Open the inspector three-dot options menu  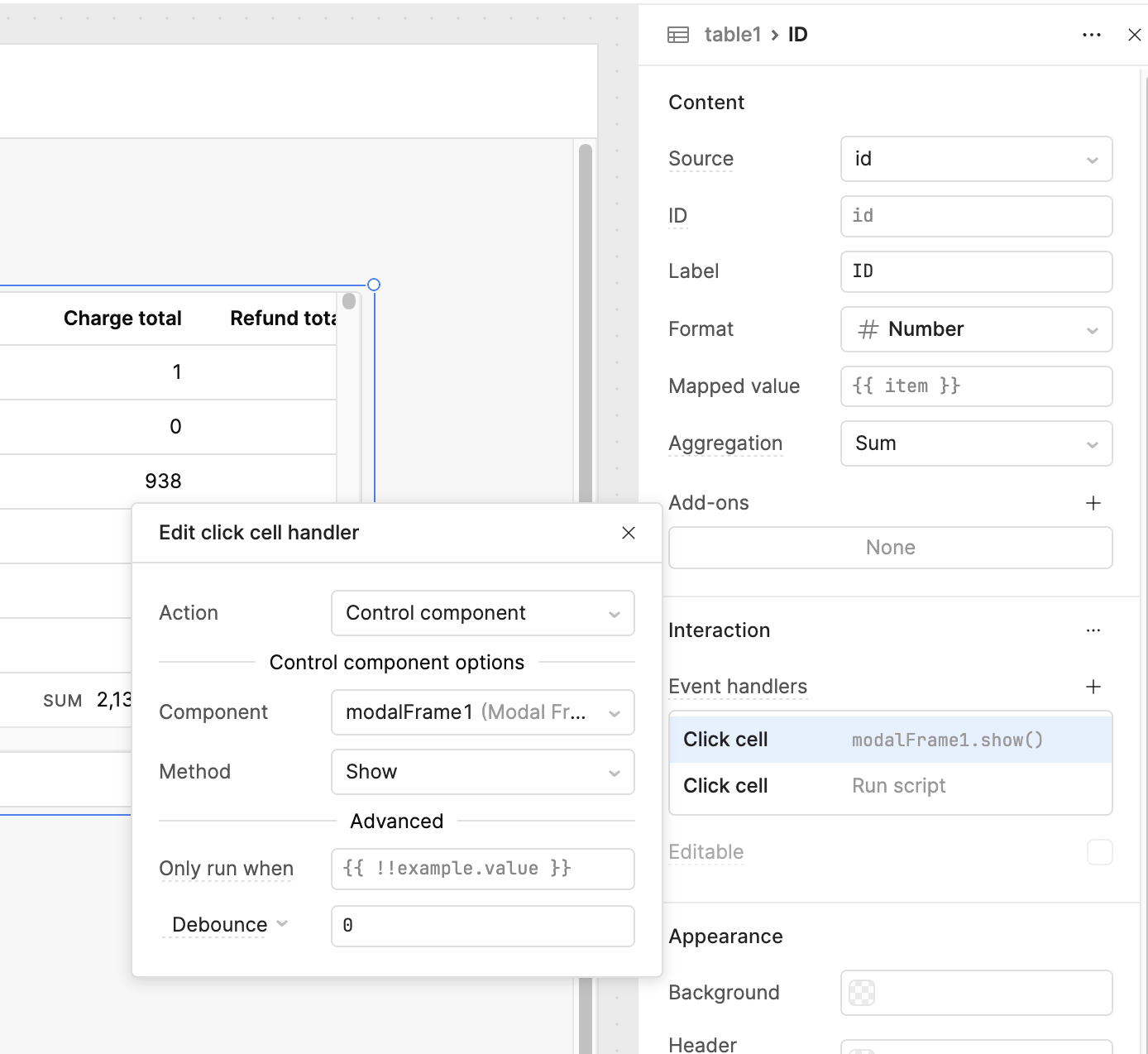[1091, 35]
